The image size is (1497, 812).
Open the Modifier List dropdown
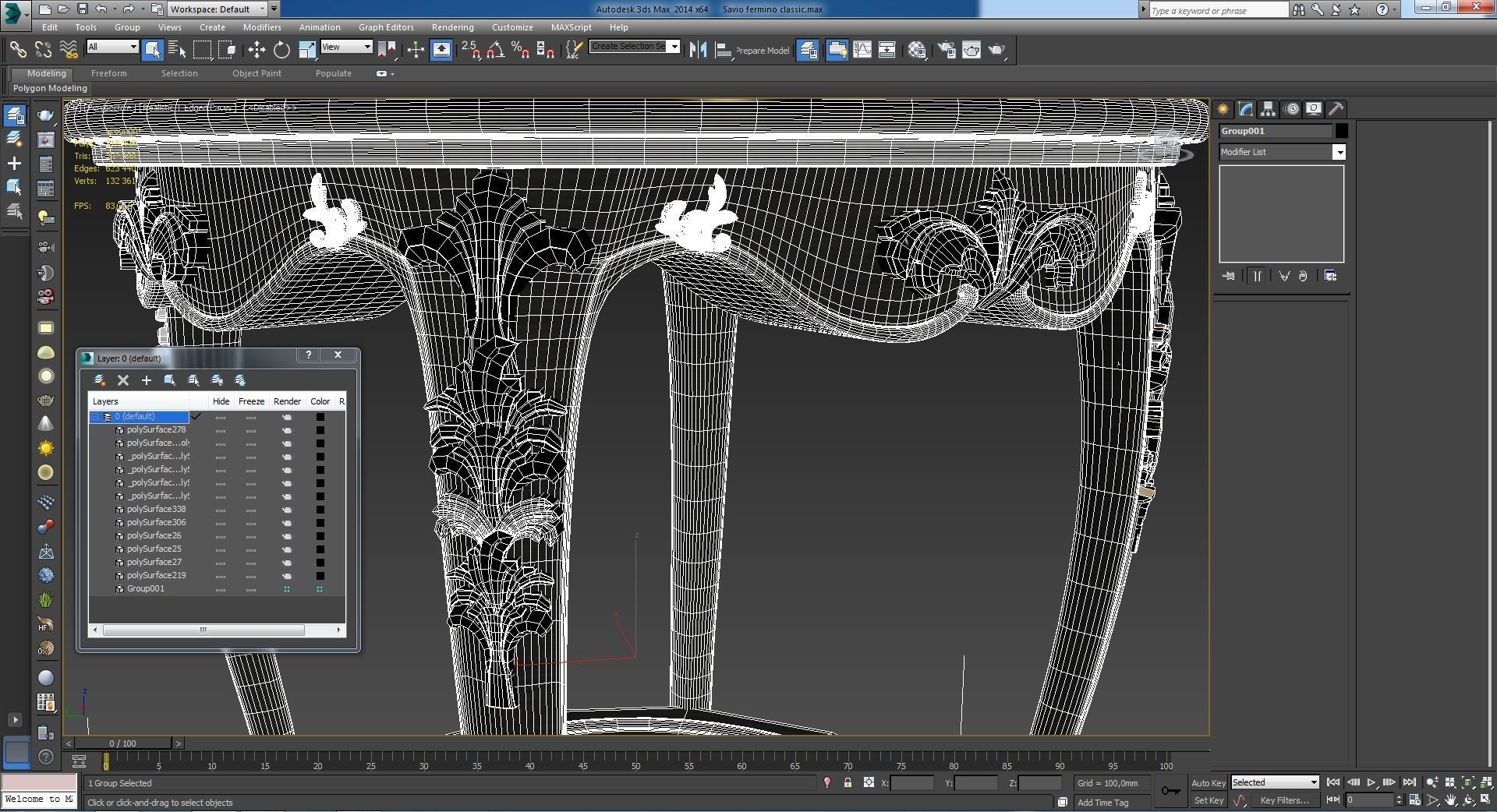1339,152
